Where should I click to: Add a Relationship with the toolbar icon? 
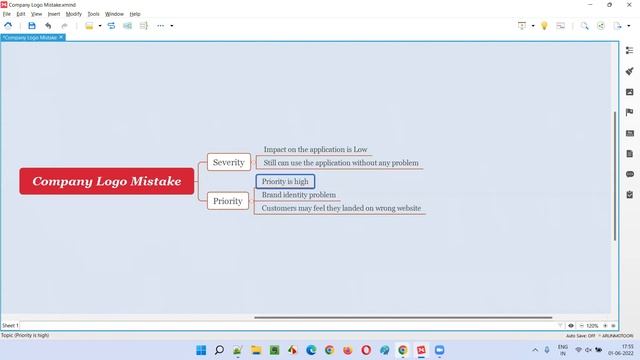coord(111,26)
